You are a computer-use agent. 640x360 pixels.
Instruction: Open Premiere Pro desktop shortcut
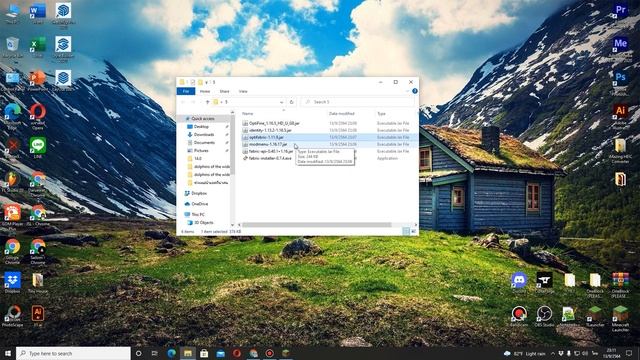620,12
